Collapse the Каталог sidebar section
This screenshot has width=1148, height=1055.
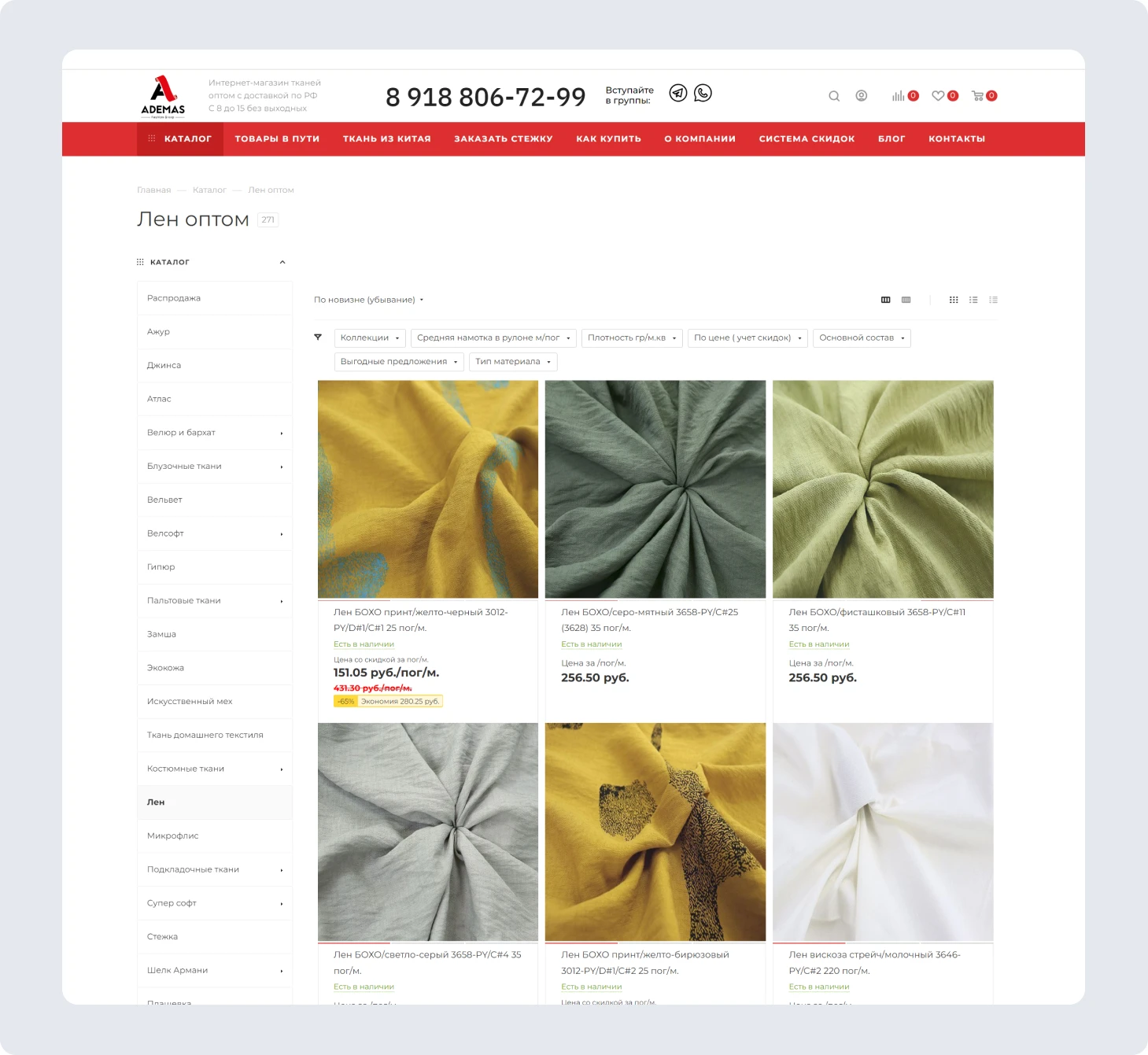click(x=282, y=262)
